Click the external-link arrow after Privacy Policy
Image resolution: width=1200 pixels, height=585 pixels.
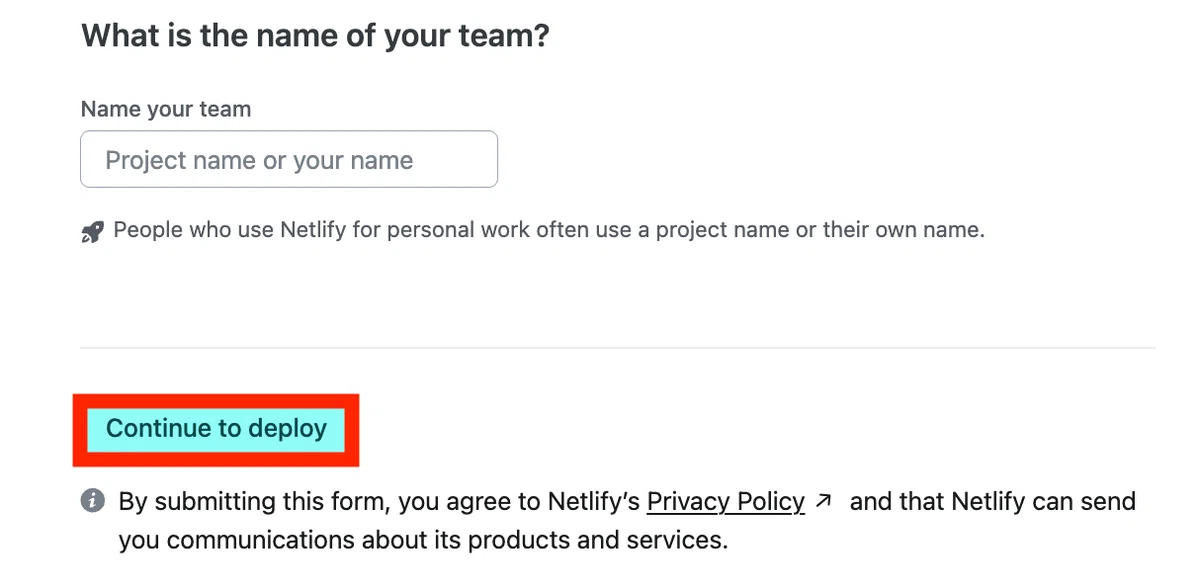tap(823, 501)
